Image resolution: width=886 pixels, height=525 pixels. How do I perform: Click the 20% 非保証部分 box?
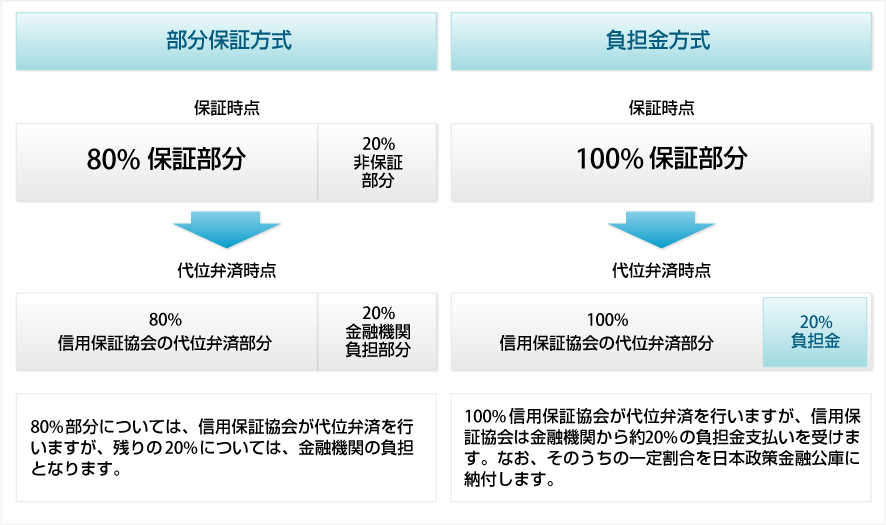pyautogui.click(x=378, y=161)
